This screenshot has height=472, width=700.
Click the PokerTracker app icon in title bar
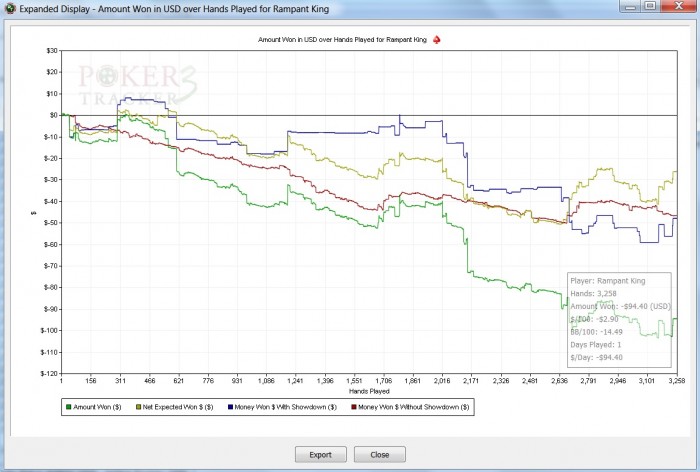click(x=10, y=8)
